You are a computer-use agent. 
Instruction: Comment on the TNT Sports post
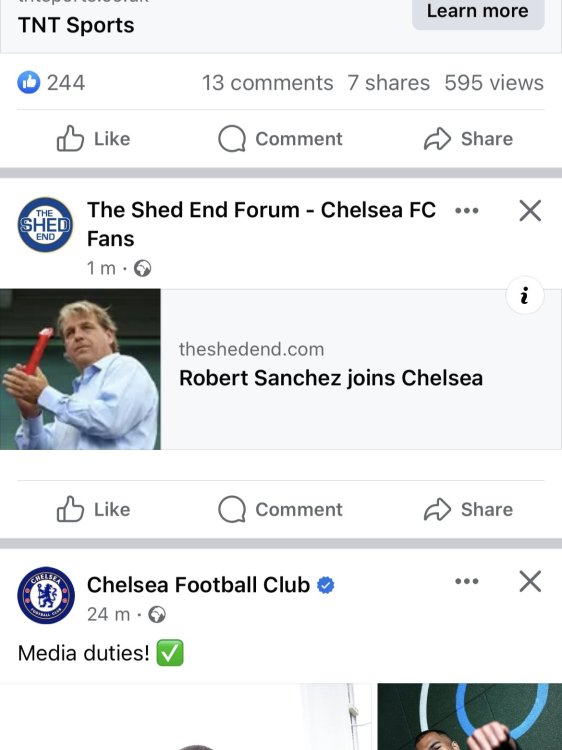[280, 139]
